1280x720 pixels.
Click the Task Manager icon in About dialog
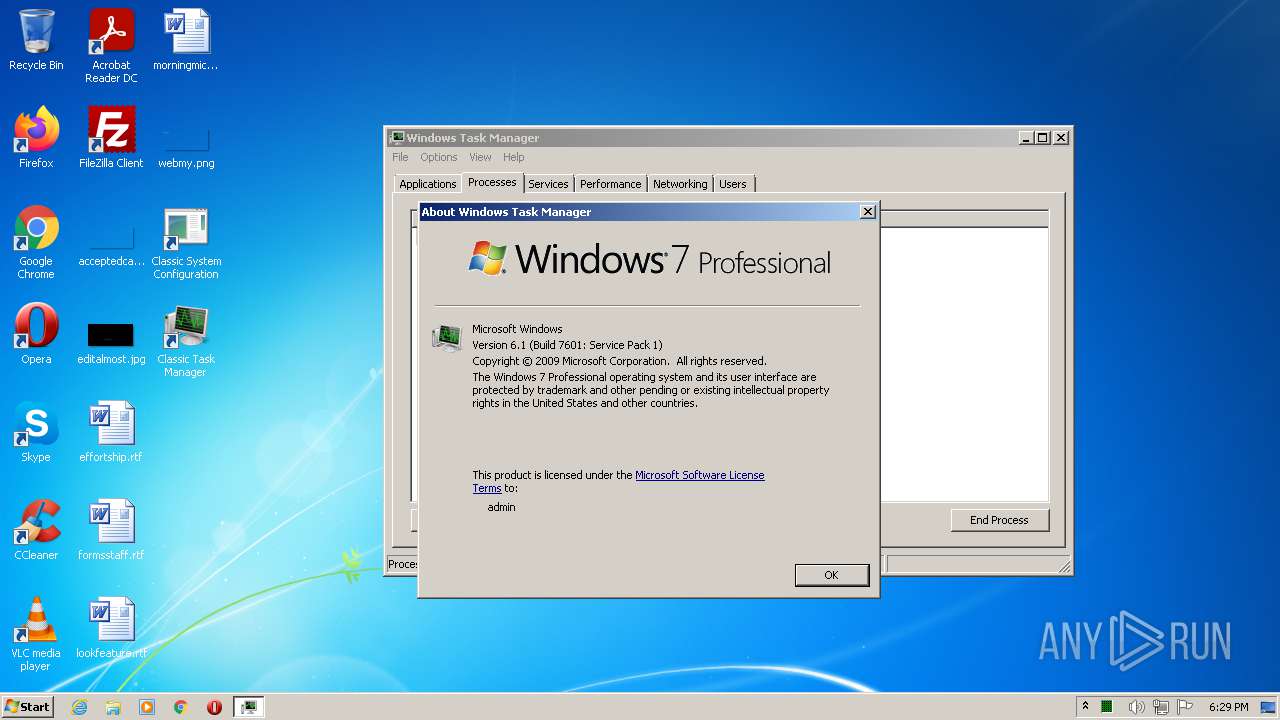446,337
